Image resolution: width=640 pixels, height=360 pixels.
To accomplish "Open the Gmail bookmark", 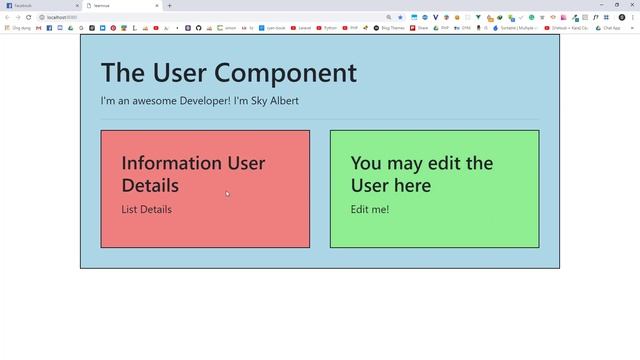I will coord(39,28).
